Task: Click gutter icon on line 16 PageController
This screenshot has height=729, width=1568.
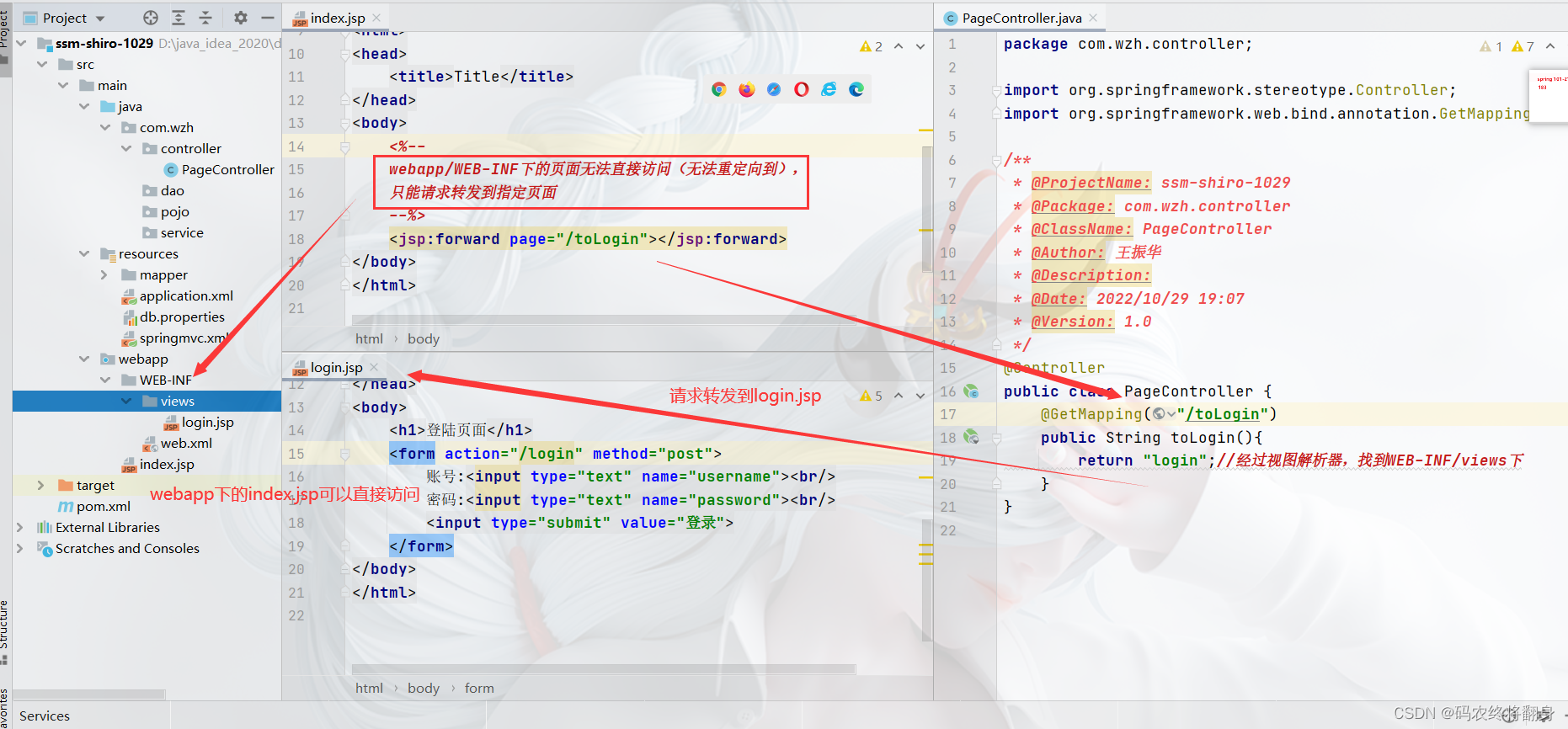Action: tap(971, 391)
